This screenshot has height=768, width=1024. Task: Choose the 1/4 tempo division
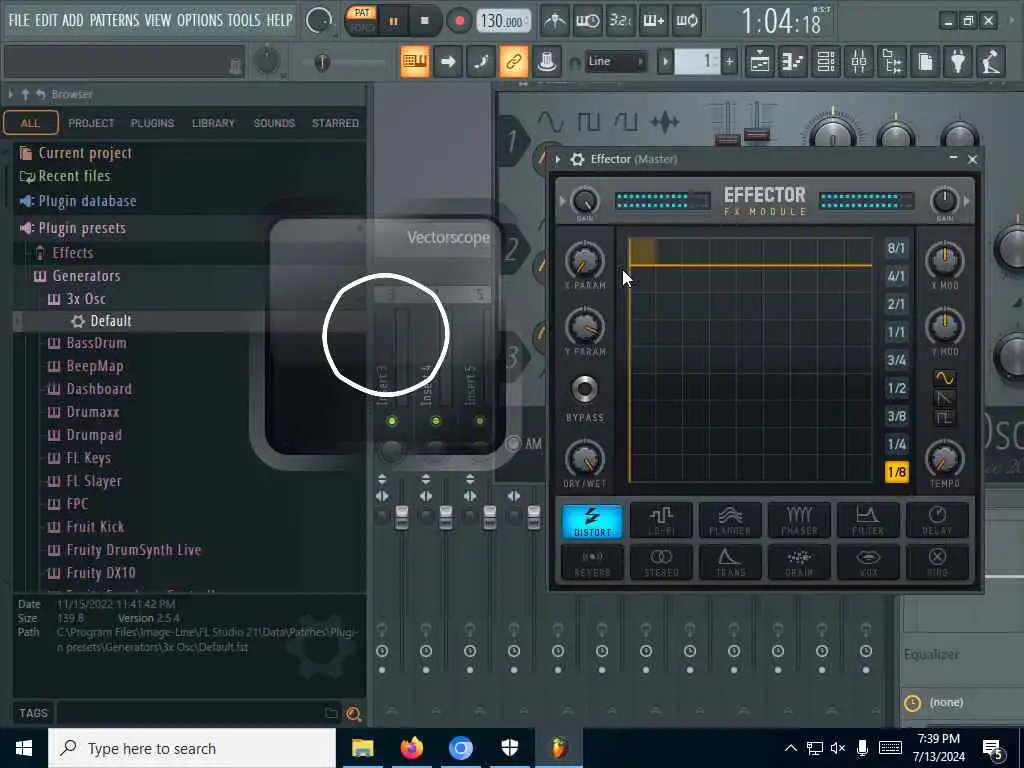pyautogui.click(x=896, y=444)
